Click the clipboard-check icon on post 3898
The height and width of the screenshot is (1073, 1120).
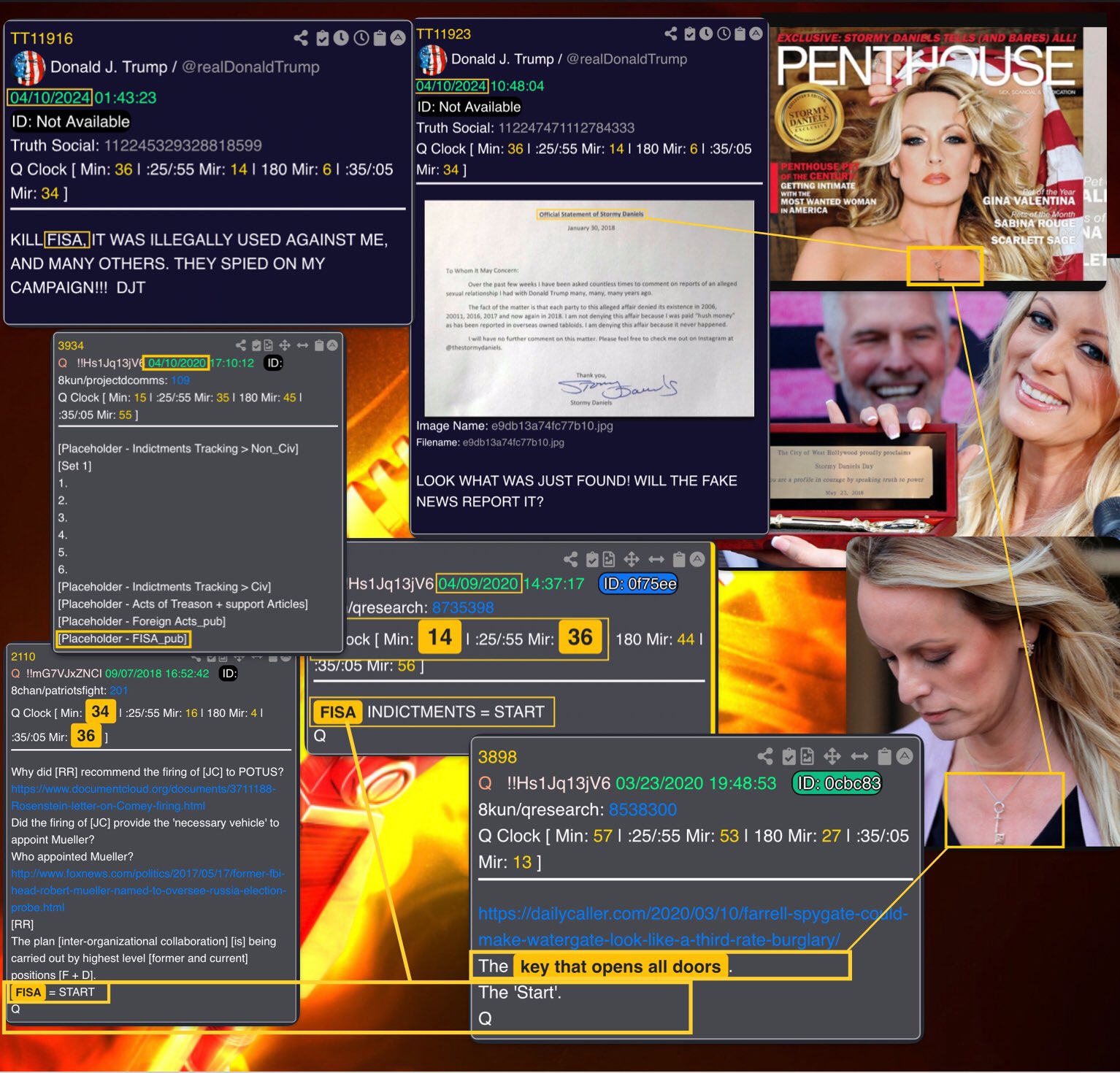click(x=789, y=756)
